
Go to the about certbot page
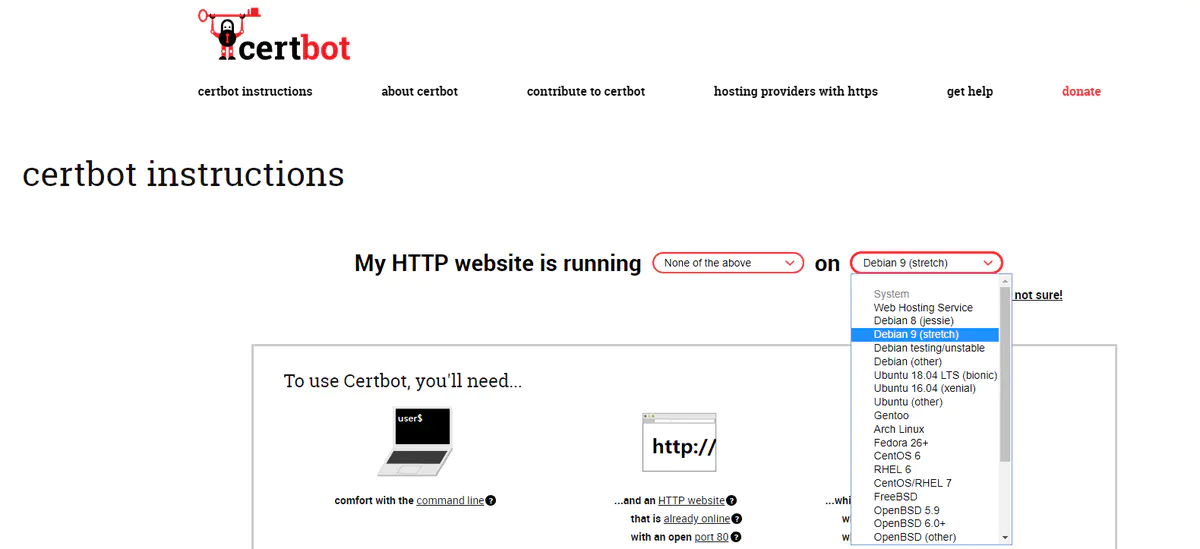point(419,91)
